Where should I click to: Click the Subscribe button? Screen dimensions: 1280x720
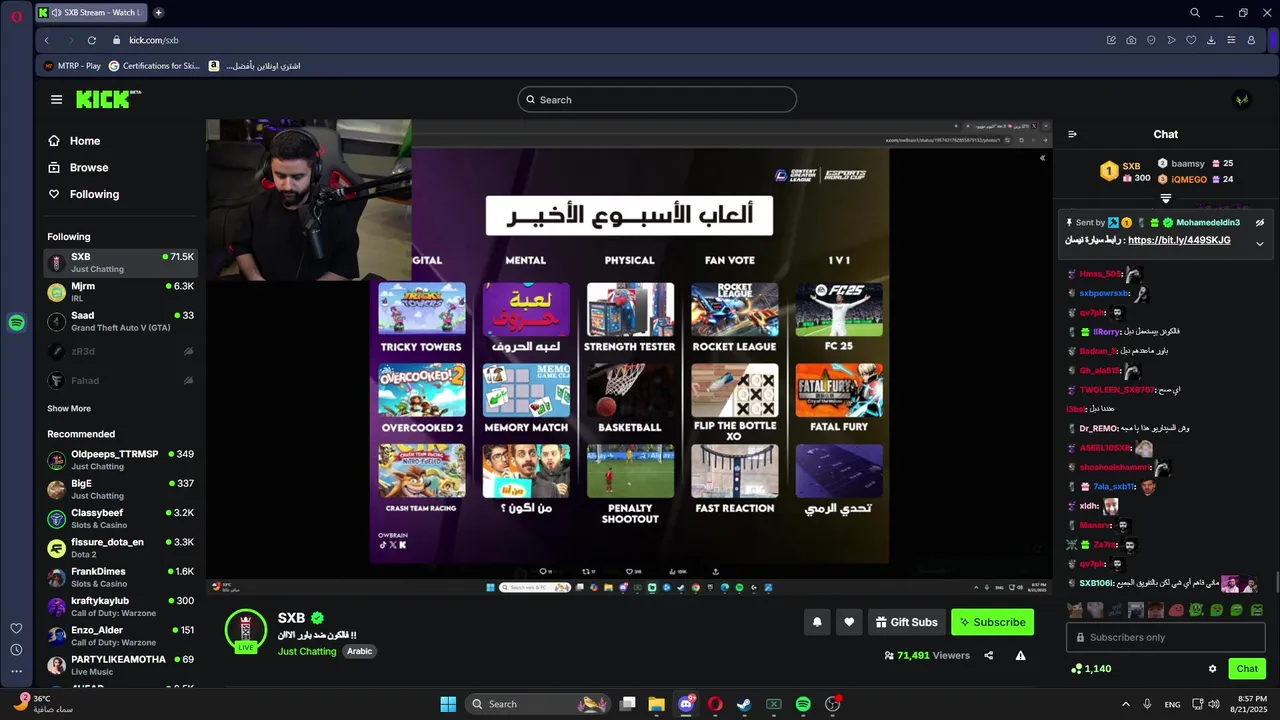pos(992,622)
